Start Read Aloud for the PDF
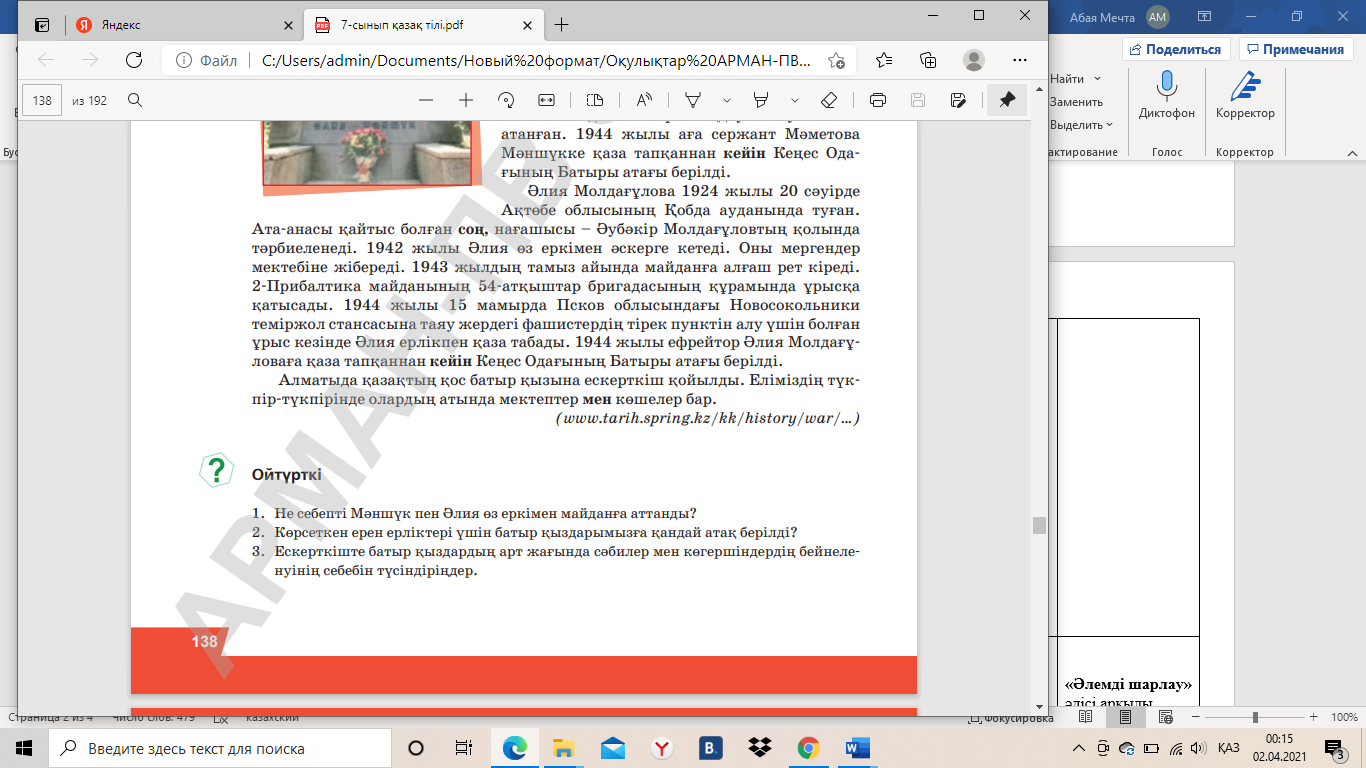Image resolution: width=1366 pixels, height=768 pixels. click(x=643, y=100)
